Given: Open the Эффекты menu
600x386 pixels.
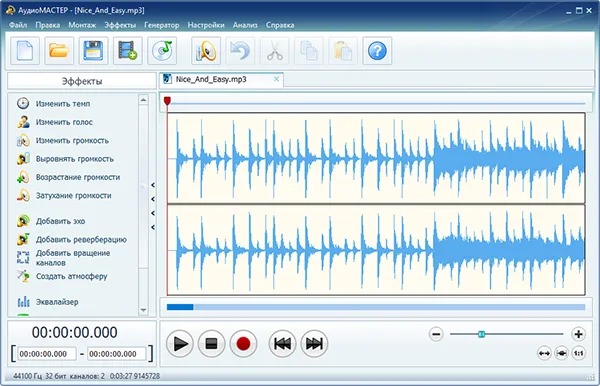Looking at the screenshot, I should (x=120, y=25).
